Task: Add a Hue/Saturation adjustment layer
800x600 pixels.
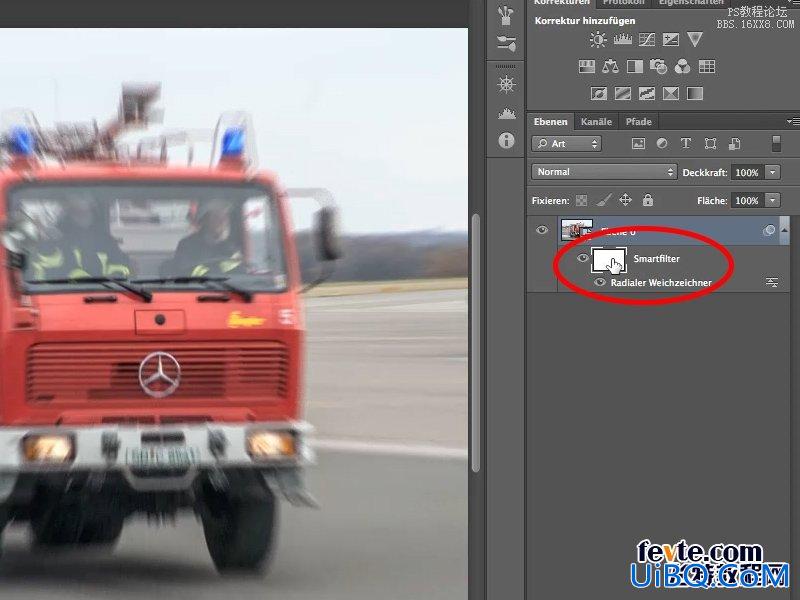Action: [587, 66]
